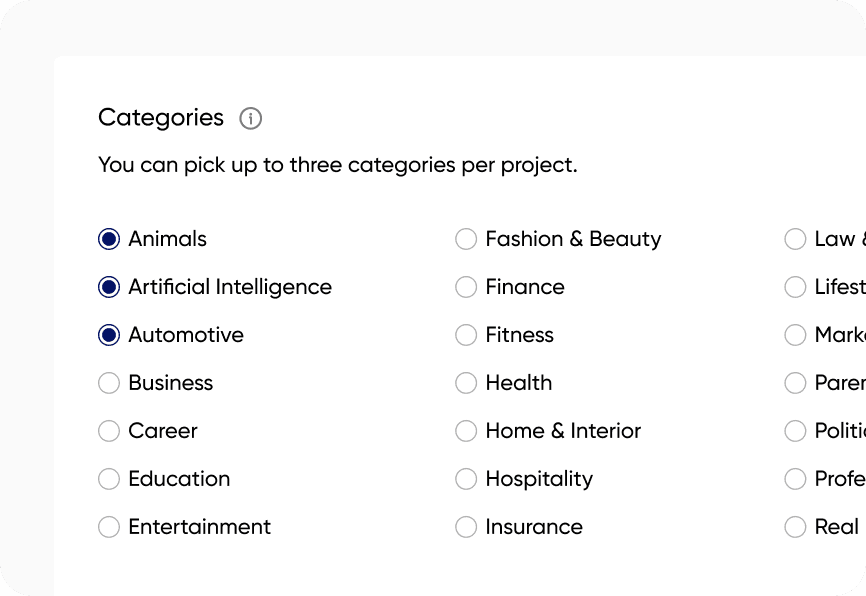Screen dimensions: 866x596
Task: Select the Entertainment category
Action: pos(109,527)
